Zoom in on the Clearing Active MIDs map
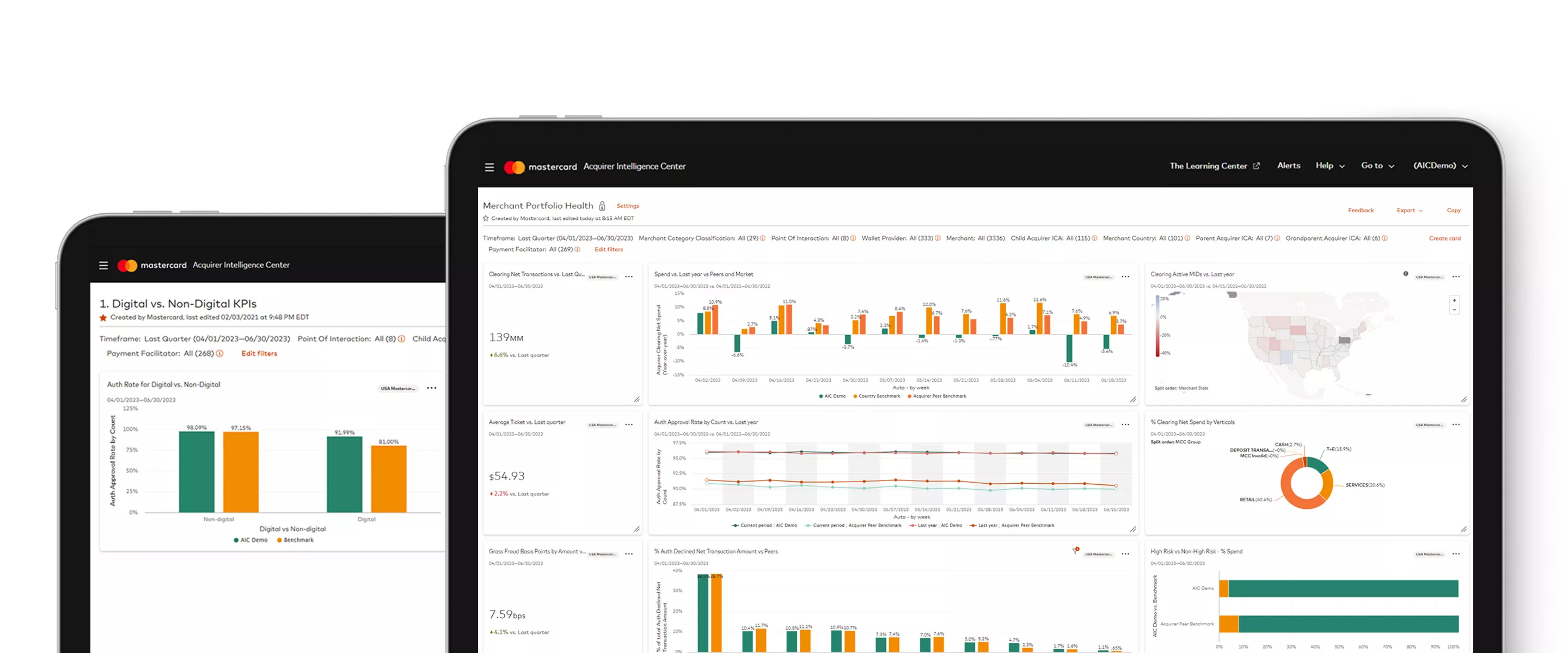This screenshot has width=1568, height=653. 1454,300
